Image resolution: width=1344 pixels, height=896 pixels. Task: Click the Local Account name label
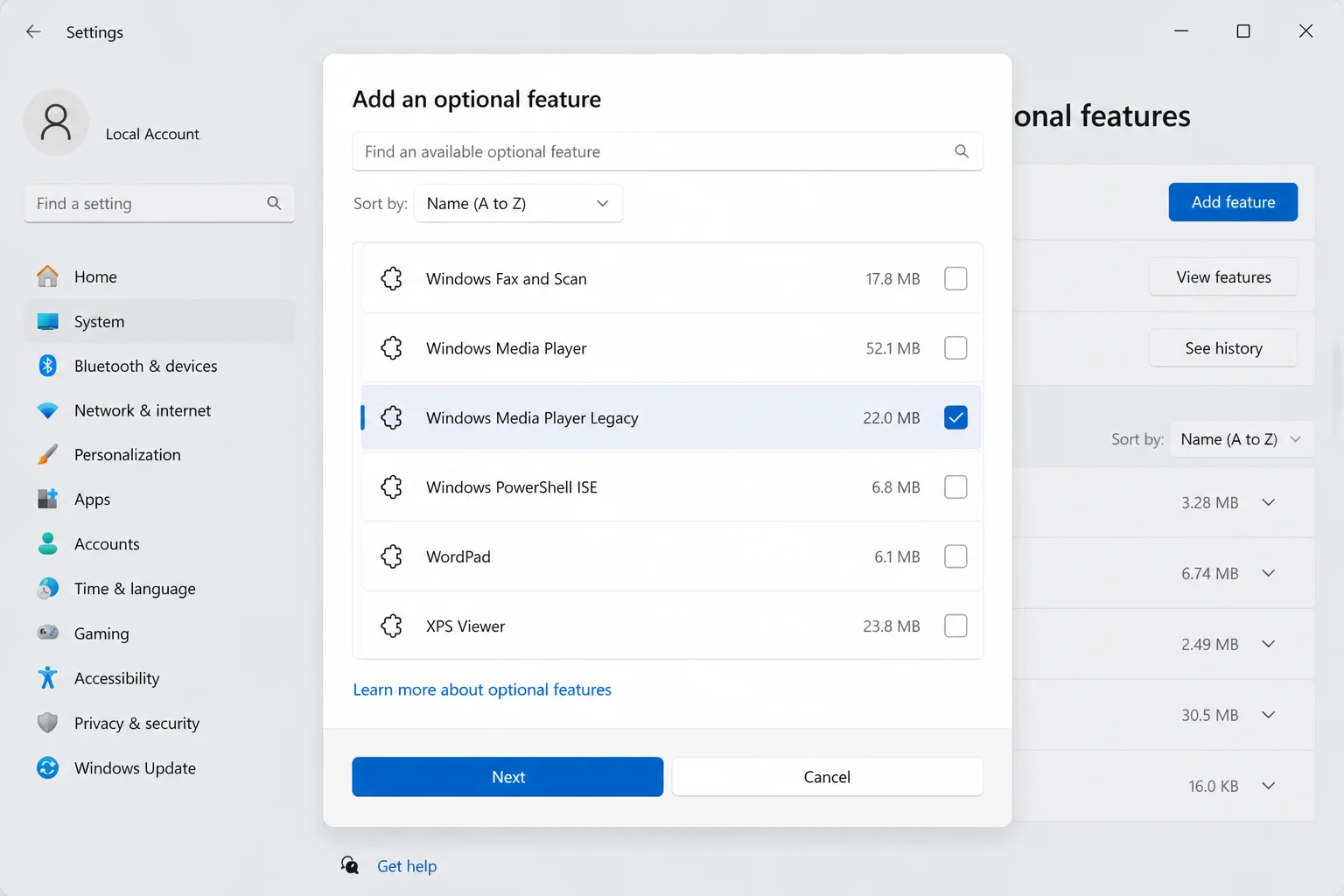point(152,134)
